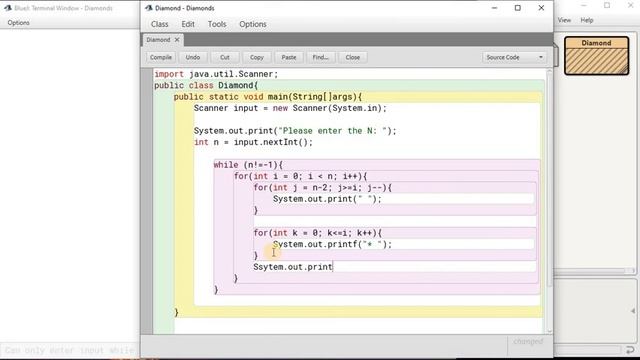
Task: Select the Diamond class box in diagram
Action: click(x=596, y=56)
